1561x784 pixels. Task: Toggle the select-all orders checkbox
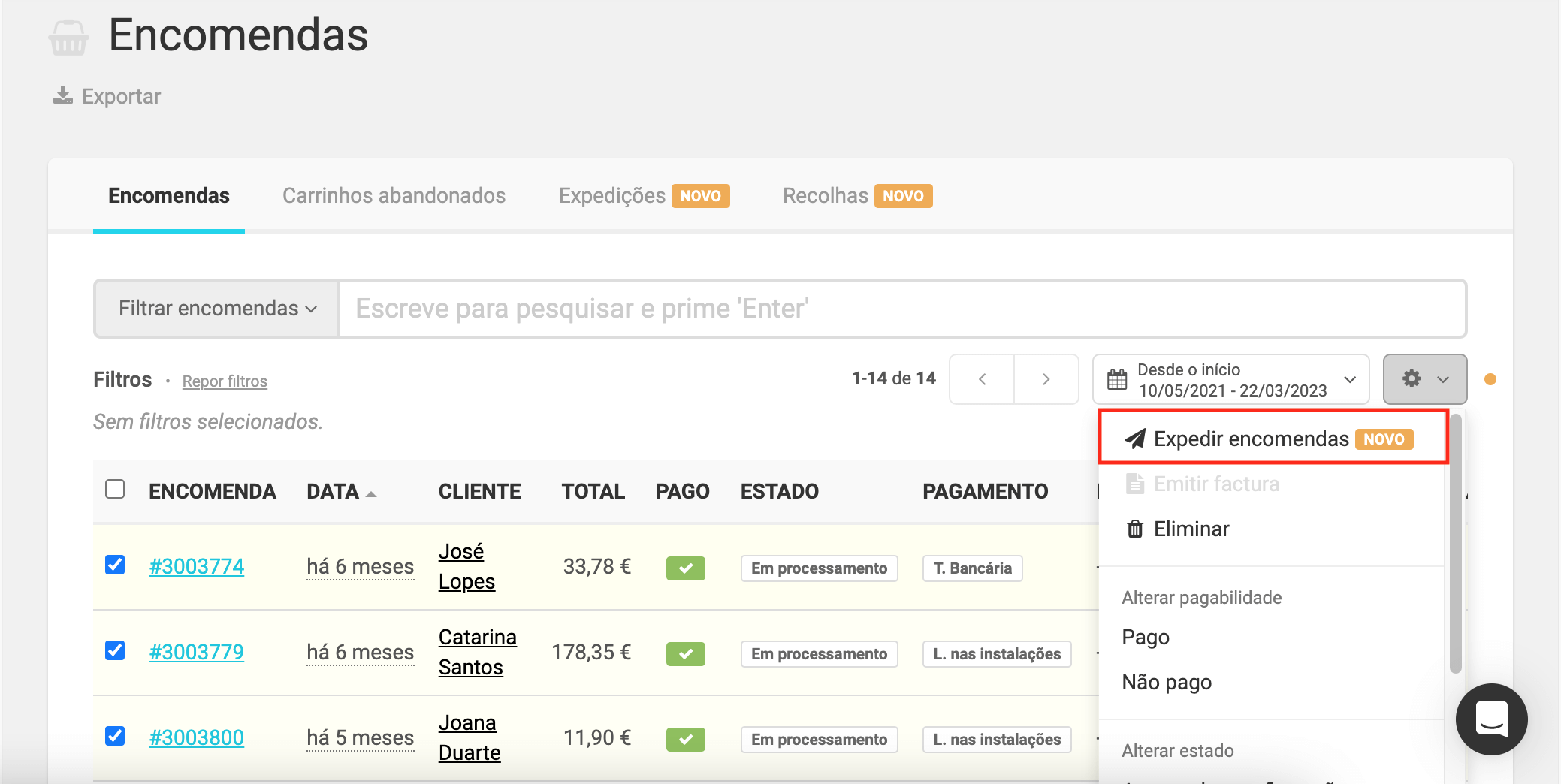coord(115,490)
